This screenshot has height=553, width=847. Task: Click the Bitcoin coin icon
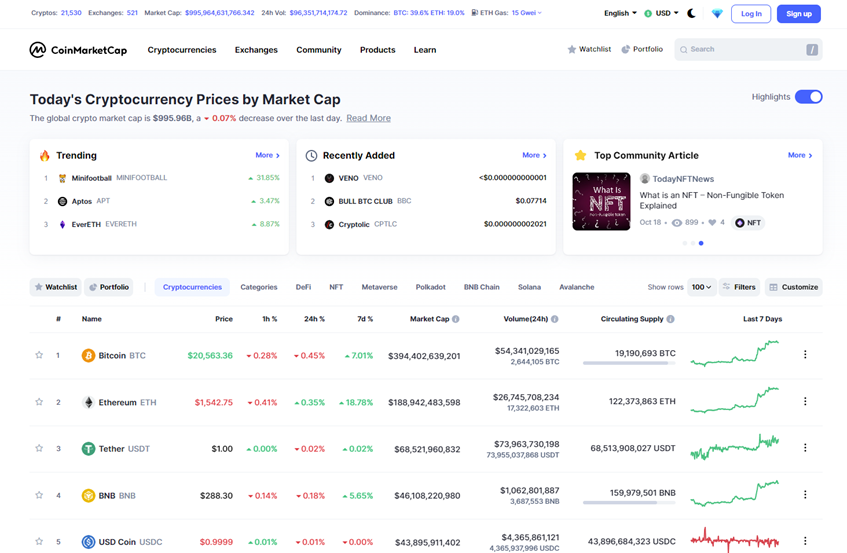tap(88, 355)
